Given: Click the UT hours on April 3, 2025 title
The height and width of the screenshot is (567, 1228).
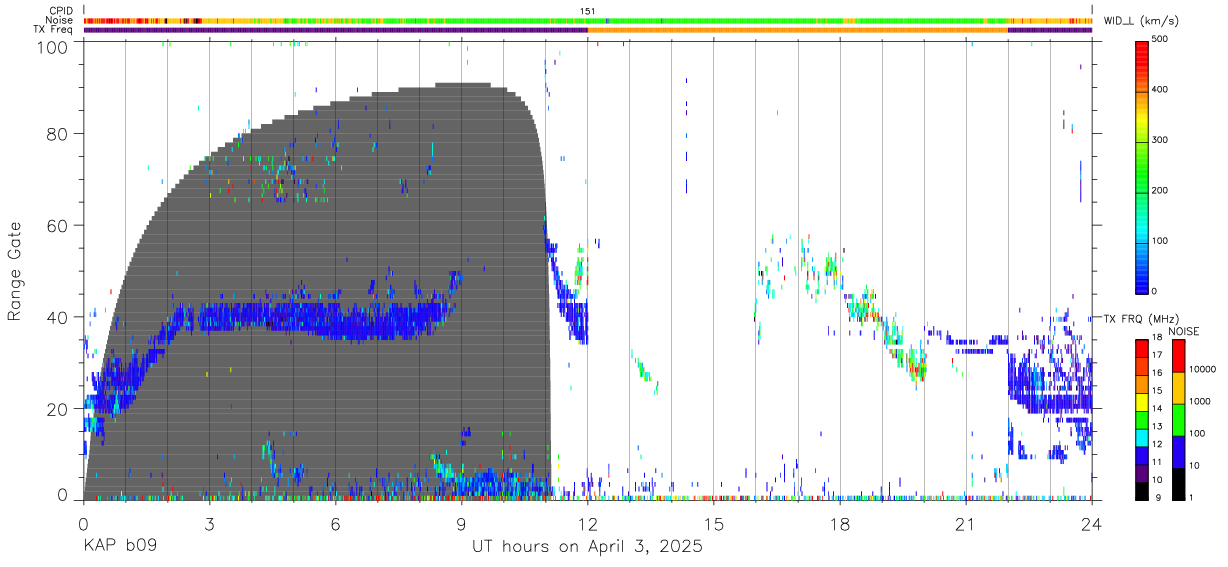Looking at the screenshot, I should pos(587,547).
